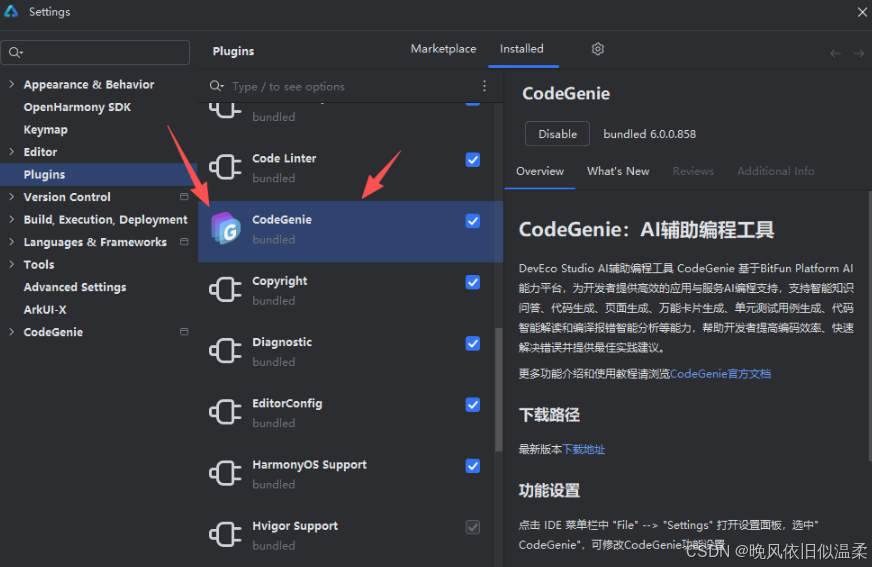This screenshot has height=567, width=872.
Task: Click the Copyright plugin plug icon
Action: coord(225,290)
